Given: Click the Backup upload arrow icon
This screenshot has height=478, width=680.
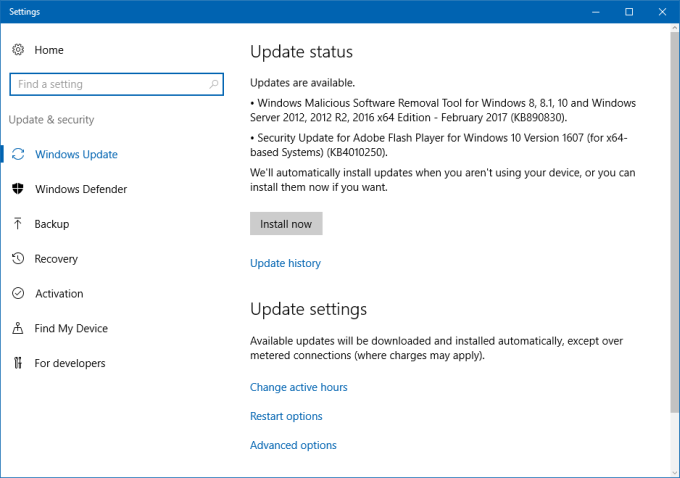Looking at the screenshot, I should pyautogui.click(x=18, y=224).
